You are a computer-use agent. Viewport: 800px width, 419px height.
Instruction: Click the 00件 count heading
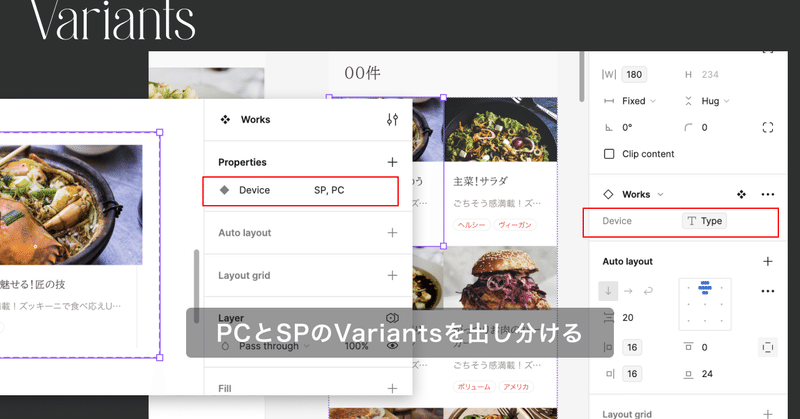(362, 73)
